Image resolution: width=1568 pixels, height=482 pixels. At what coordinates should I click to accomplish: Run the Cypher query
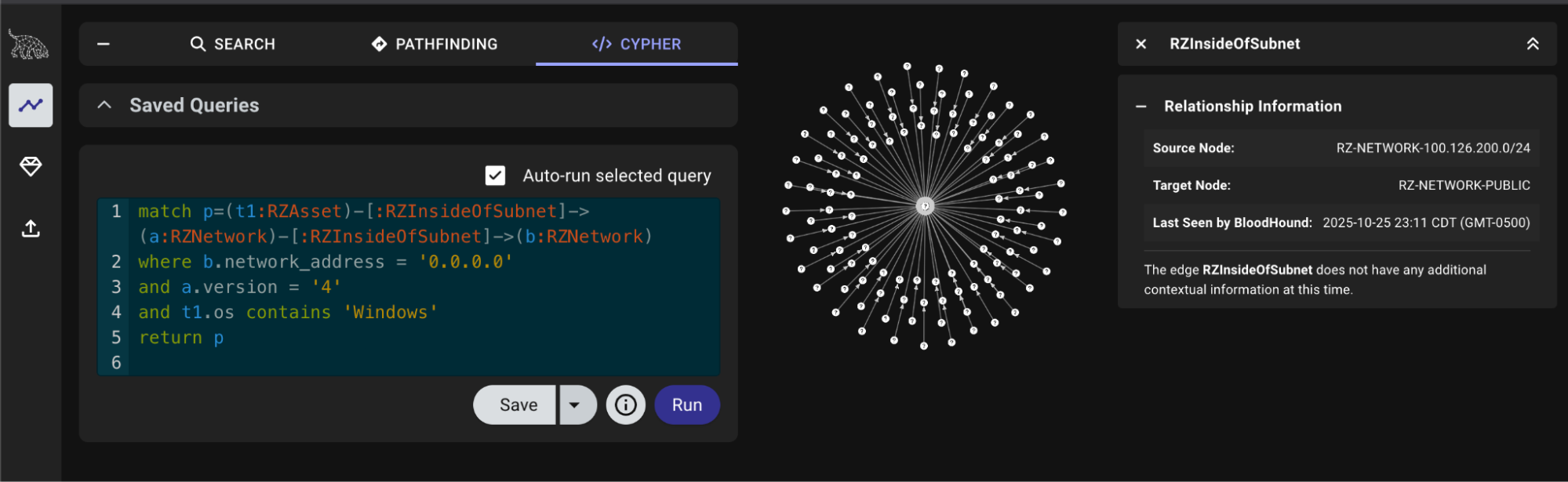(x=686, y=405)
